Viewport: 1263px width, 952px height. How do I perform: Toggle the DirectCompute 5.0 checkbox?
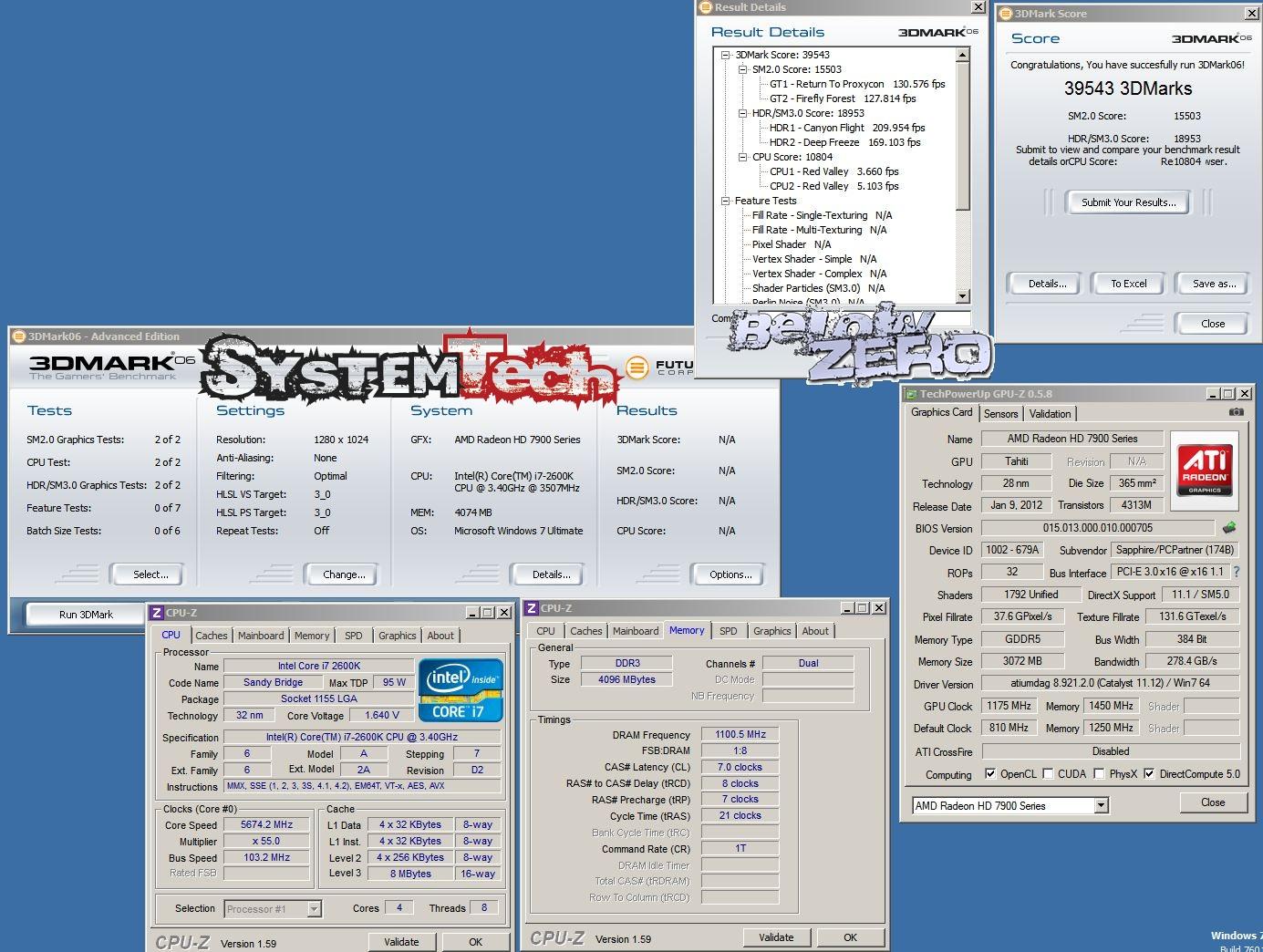tap(1149, 774)
